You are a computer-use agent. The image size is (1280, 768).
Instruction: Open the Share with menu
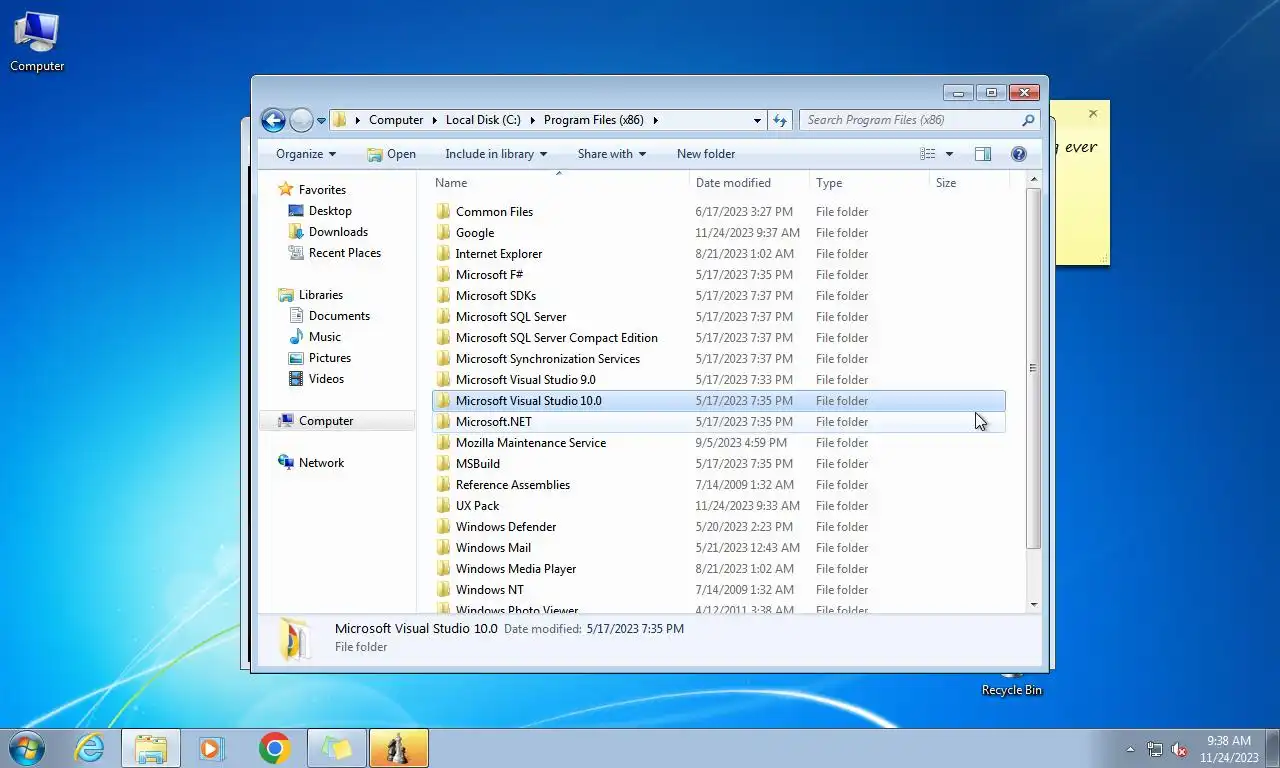coord(612,154)
